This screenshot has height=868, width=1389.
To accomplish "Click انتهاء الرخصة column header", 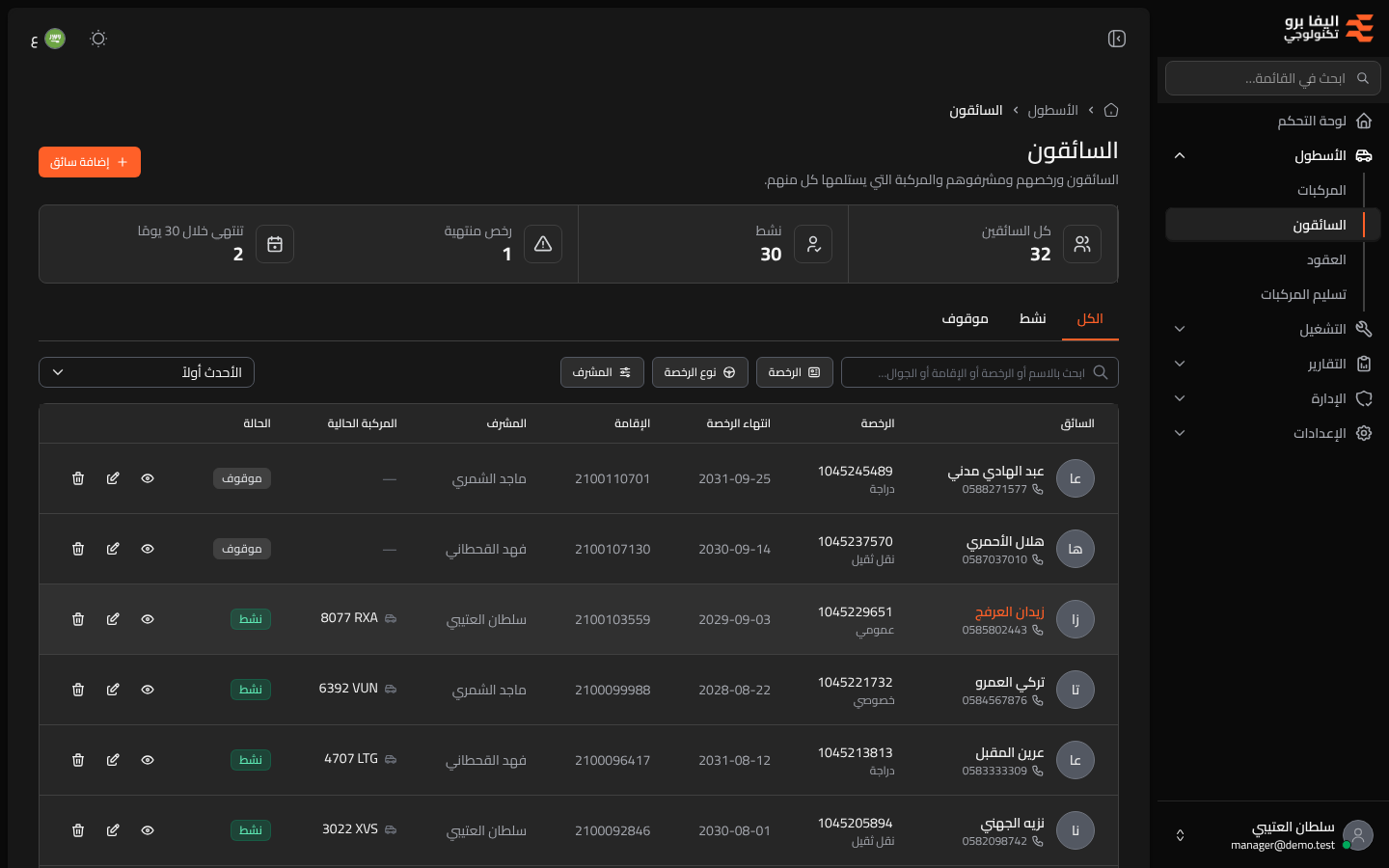I will 739,423.
